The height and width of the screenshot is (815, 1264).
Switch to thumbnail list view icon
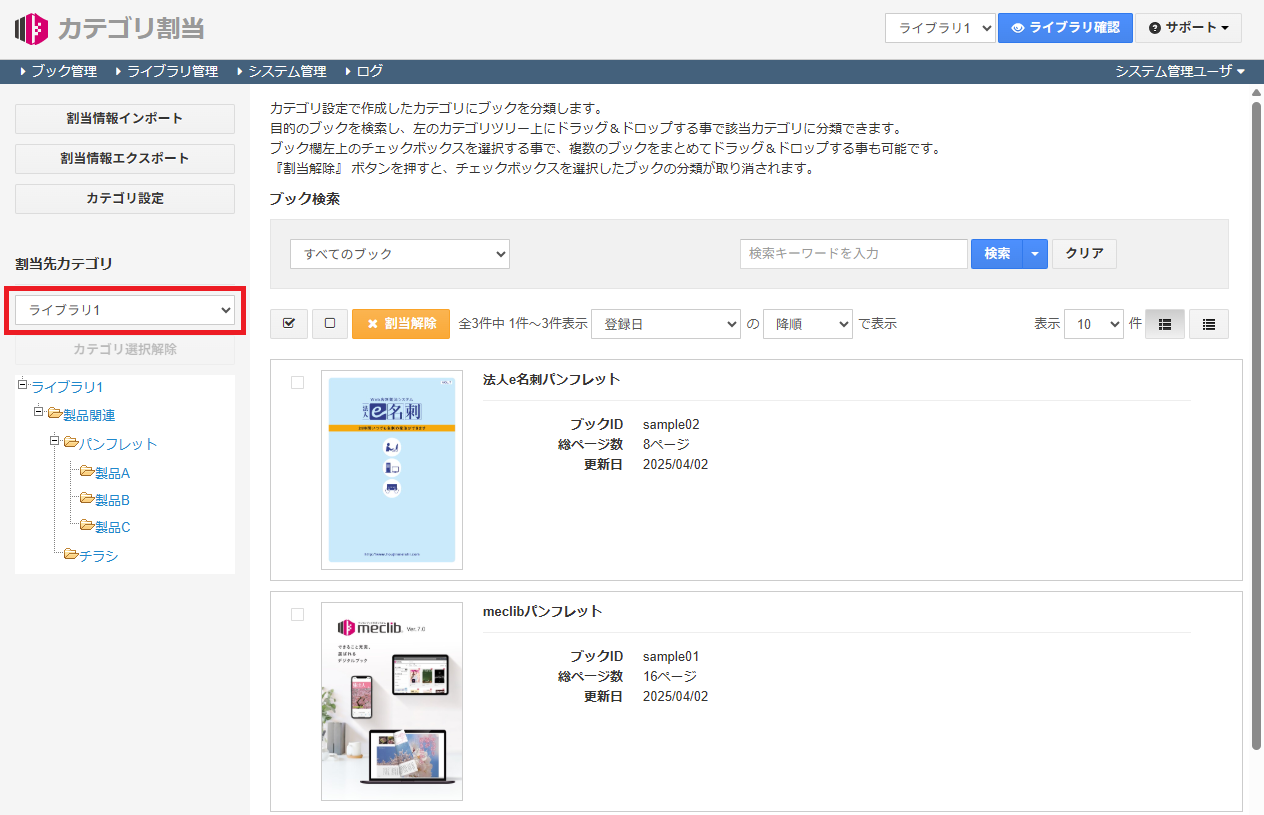coord(1165,324)
